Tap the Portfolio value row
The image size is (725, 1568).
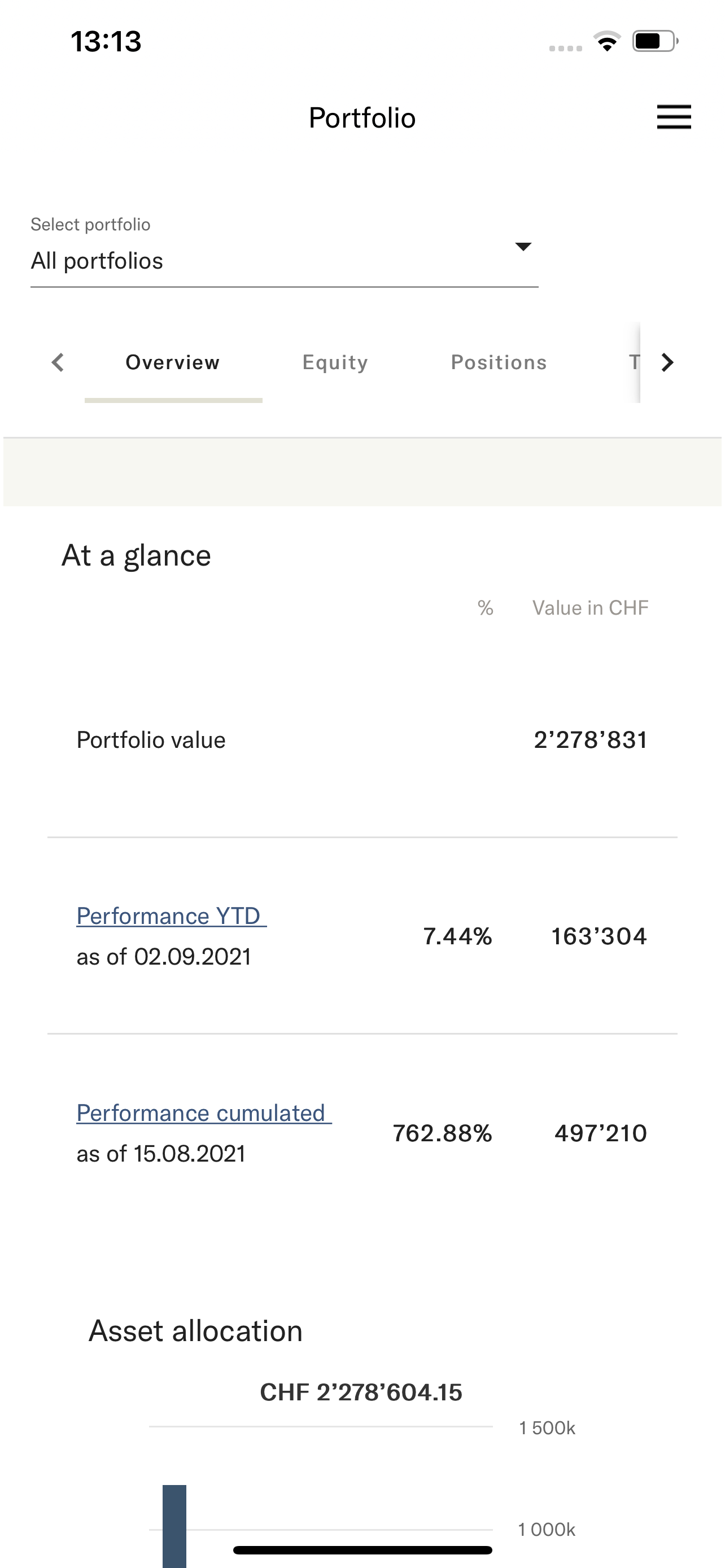(x=362, y=740)
